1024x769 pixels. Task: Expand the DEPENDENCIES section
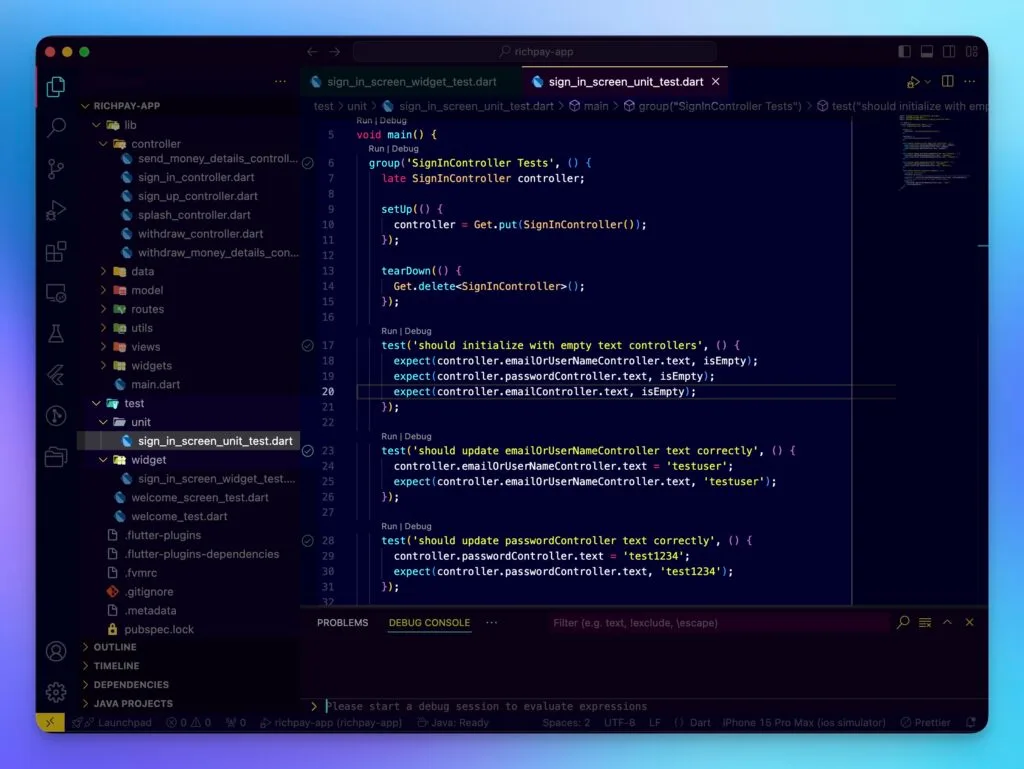tap(188, 685)
